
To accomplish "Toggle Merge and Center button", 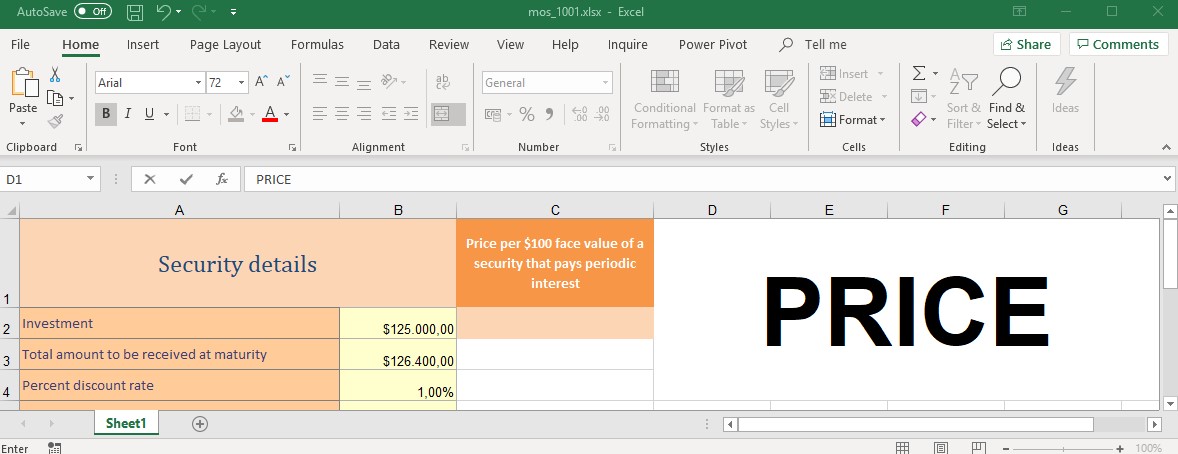I will coord(448,114).
